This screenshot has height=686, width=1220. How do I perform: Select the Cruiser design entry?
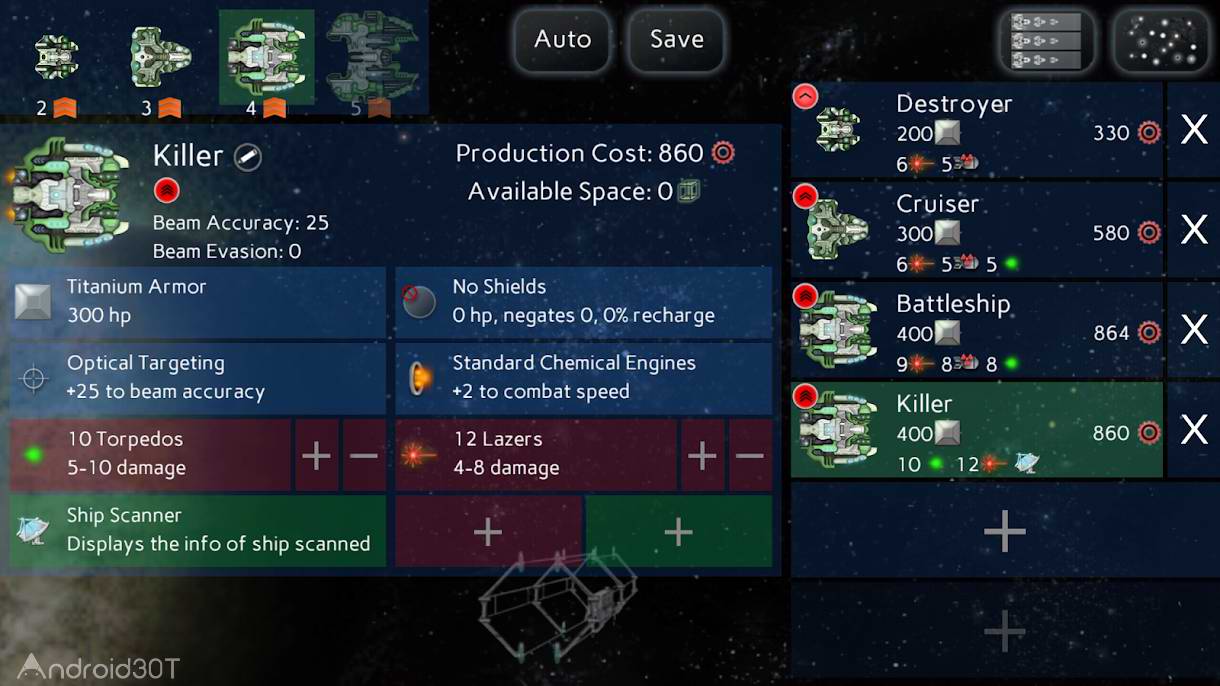pos(977,230)
